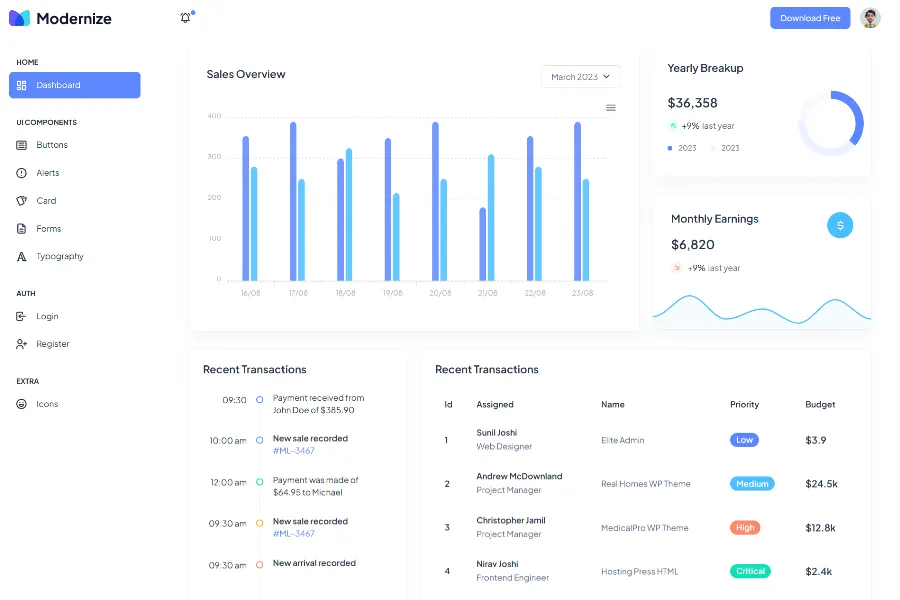Select the Card sidebar icon
The image size is (900, 600).
point(22,201)
